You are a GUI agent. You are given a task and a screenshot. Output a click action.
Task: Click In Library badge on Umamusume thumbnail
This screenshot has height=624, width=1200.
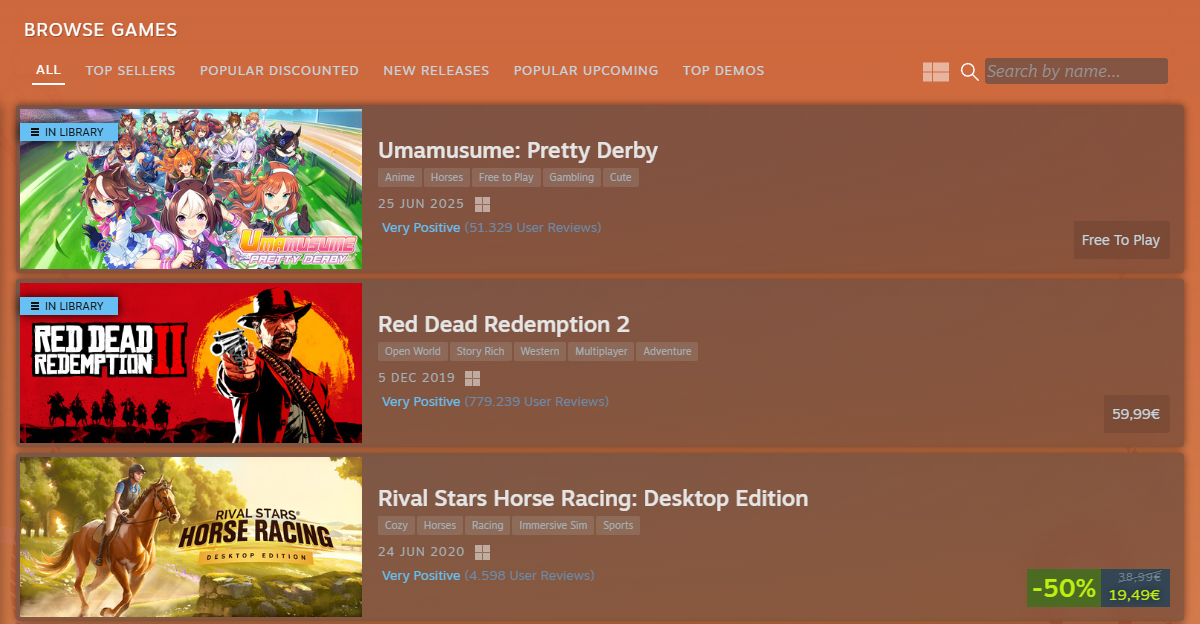coord(69,132)
